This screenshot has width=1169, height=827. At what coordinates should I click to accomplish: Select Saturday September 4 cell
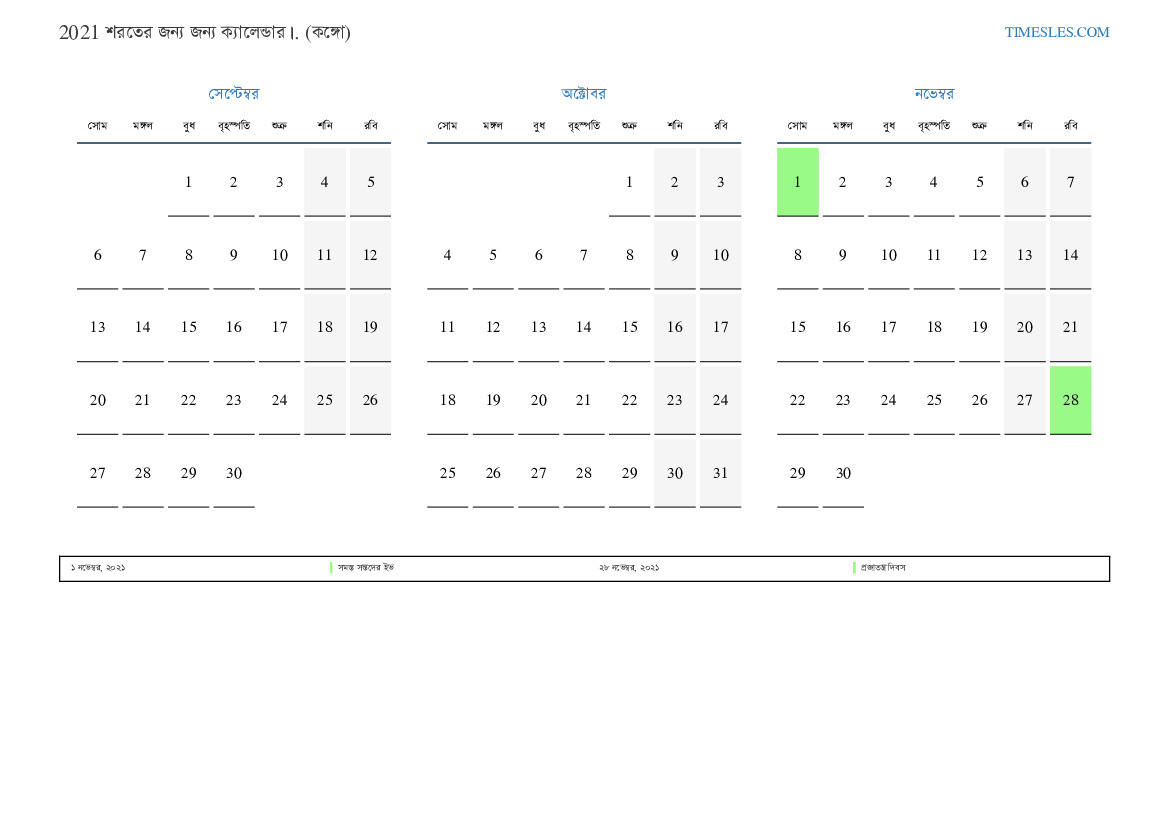(x=324, y=182)
